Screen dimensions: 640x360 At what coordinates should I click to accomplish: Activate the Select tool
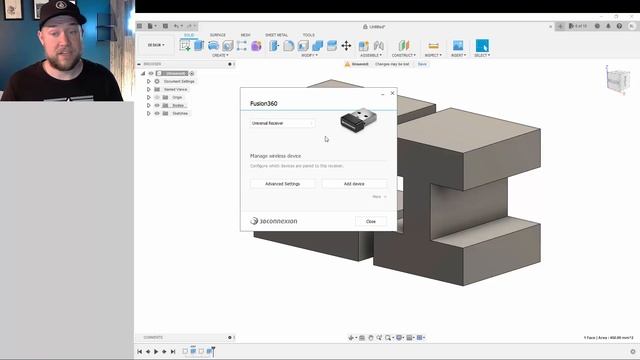(x=482, y=45)
